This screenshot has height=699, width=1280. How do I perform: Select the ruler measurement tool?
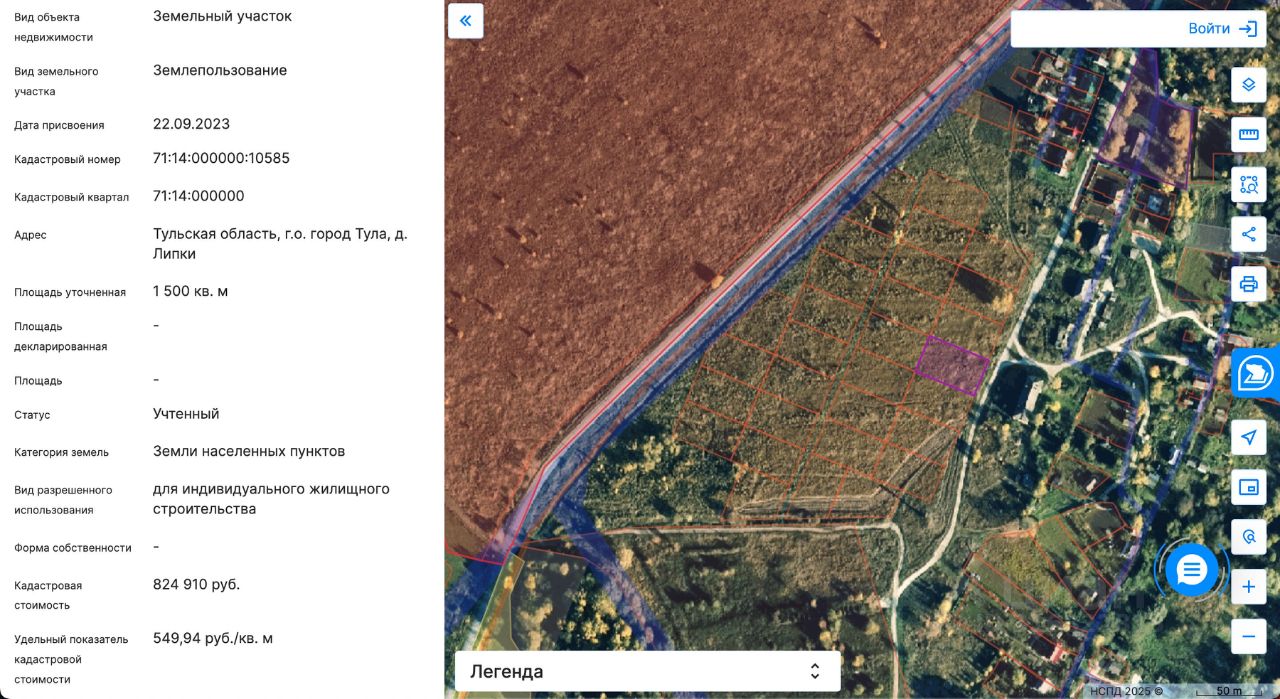pyautogui.click(x=1248, y=135)
